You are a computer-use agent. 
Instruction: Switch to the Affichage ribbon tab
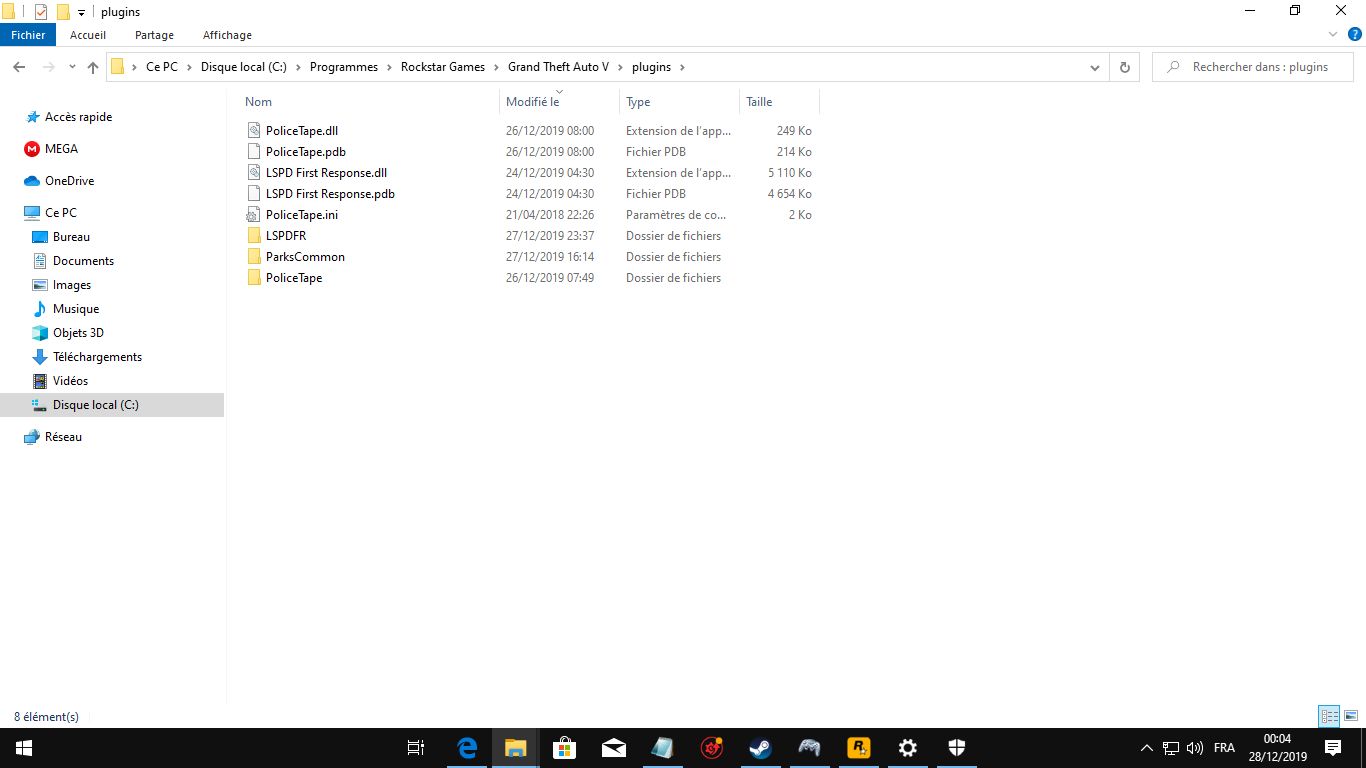click(x=227, y=35)
